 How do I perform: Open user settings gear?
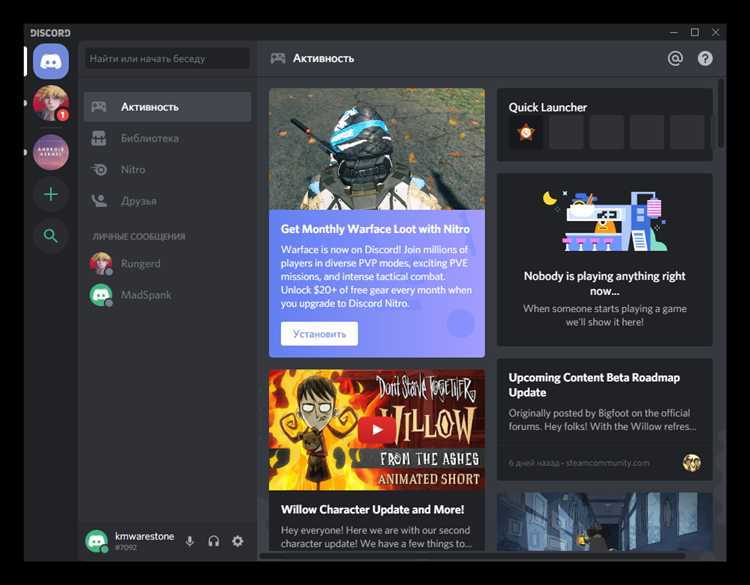pos(238,541)
